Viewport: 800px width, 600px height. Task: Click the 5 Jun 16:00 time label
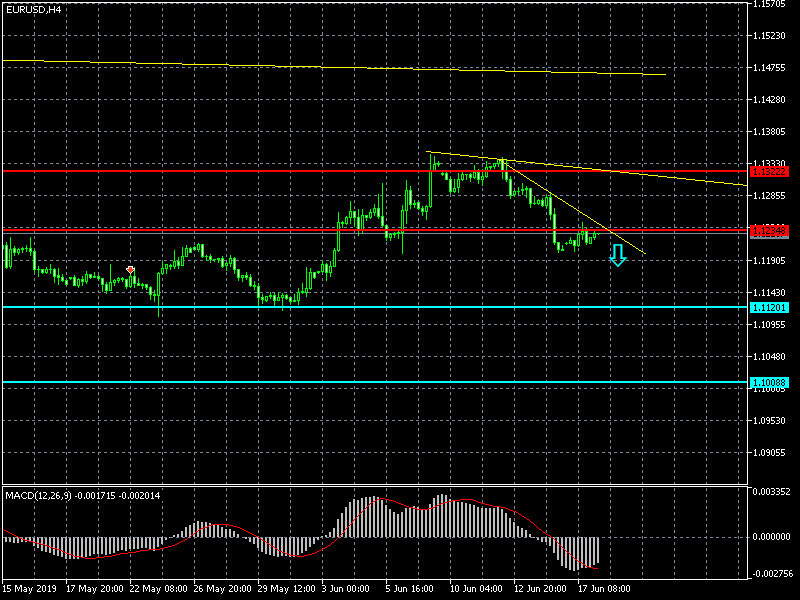click(x=410, y=589)
